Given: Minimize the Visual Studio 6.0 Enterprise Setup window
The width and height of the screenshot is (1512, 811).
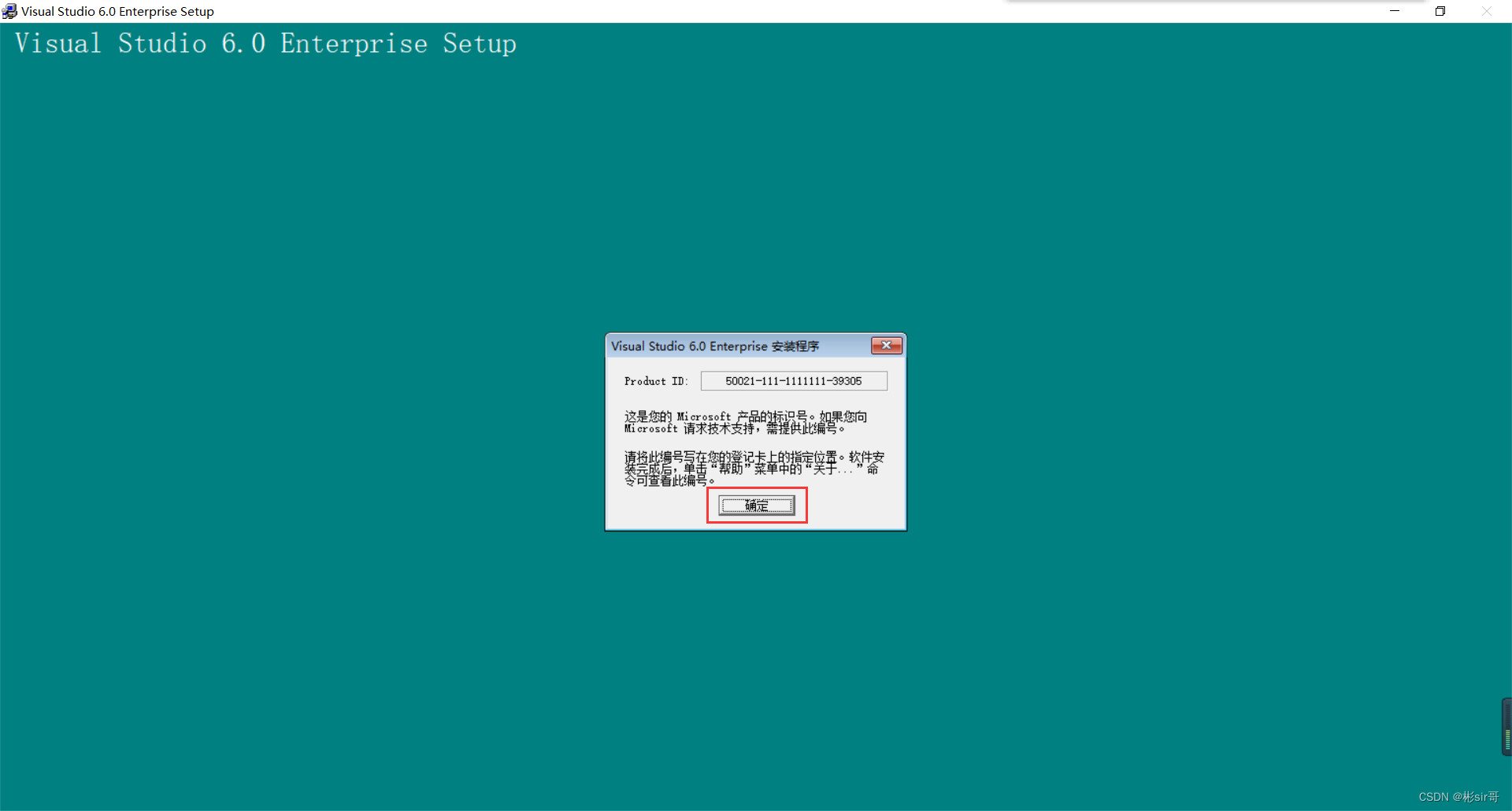Looking at the screenshot, I should click(x=1395, y=11).
